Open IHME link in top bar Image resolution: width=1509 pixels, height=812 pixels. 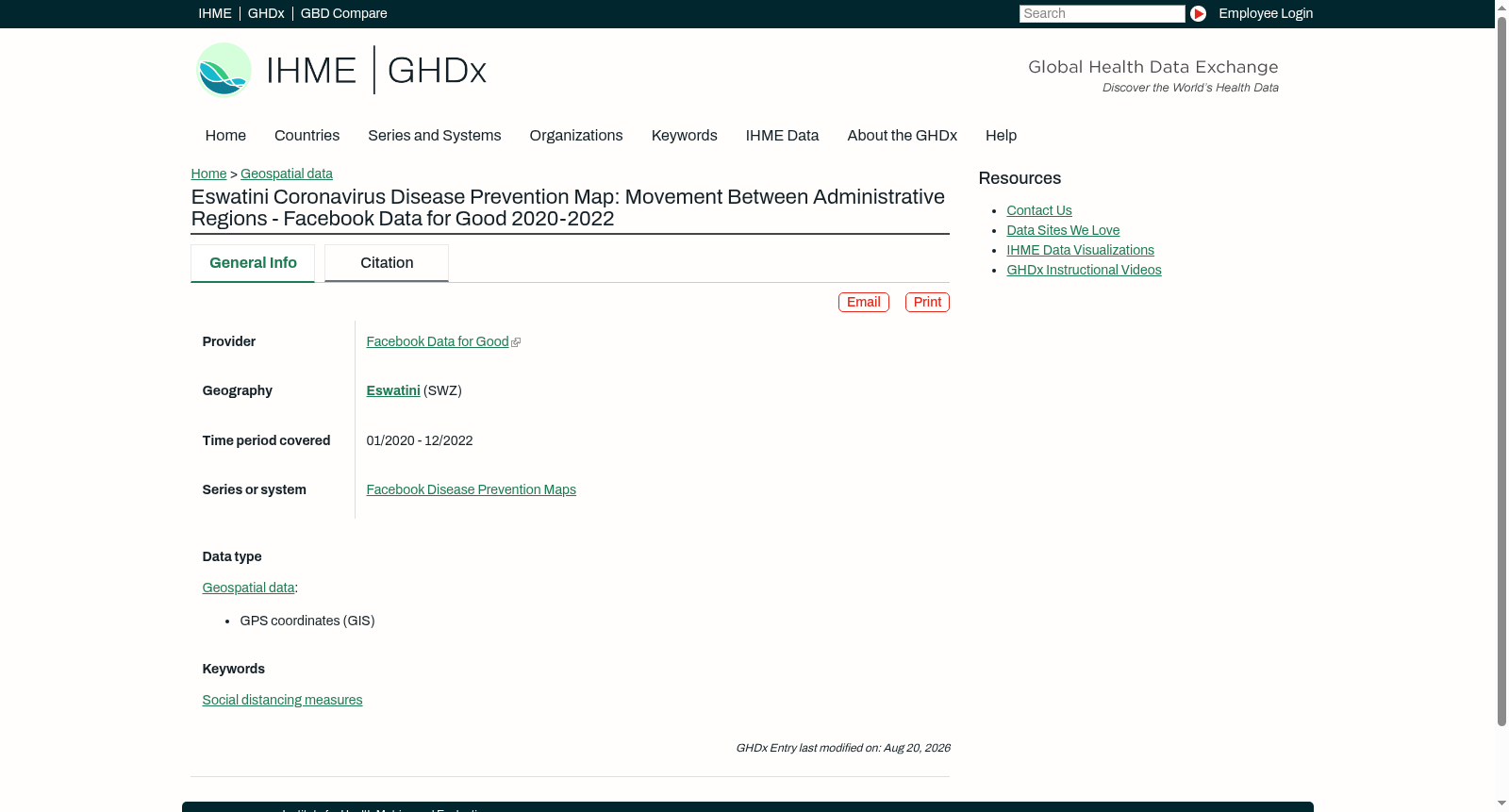[x=215, y=13]
